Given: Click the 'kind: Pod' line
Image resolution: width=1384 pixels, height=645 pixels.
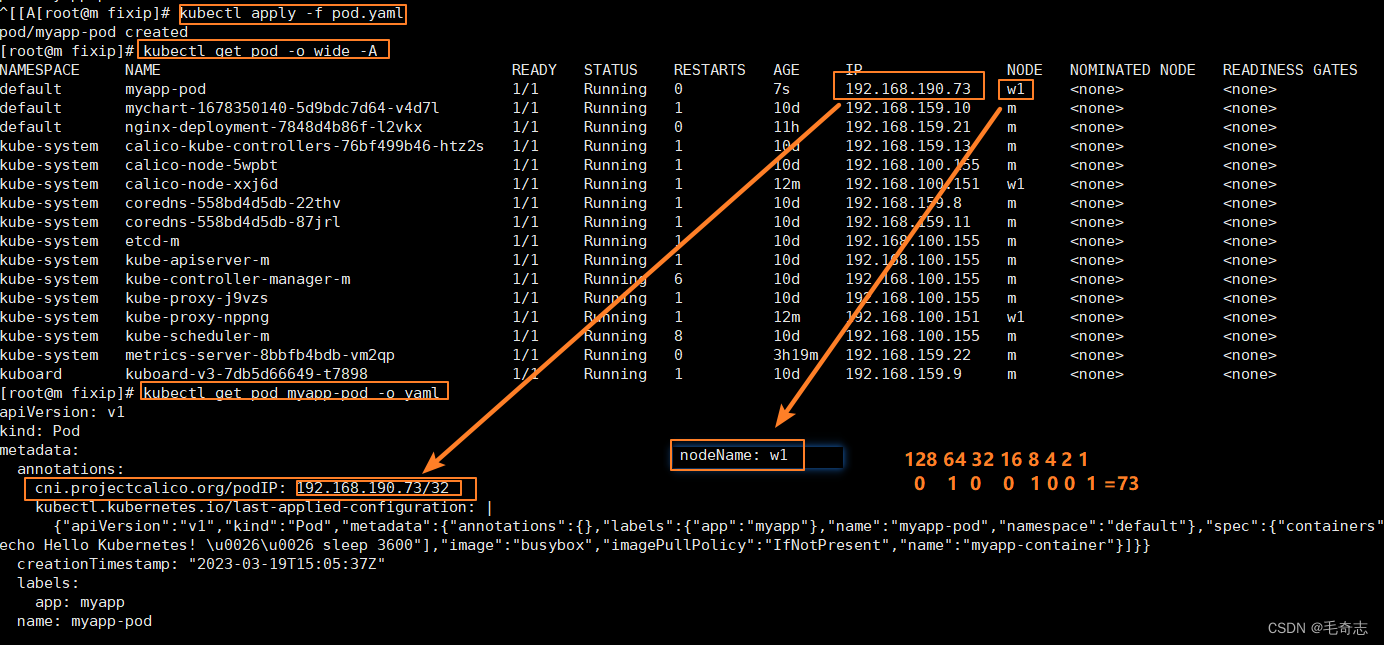Looking at the screenshot, I should click(x=40, y=431).
